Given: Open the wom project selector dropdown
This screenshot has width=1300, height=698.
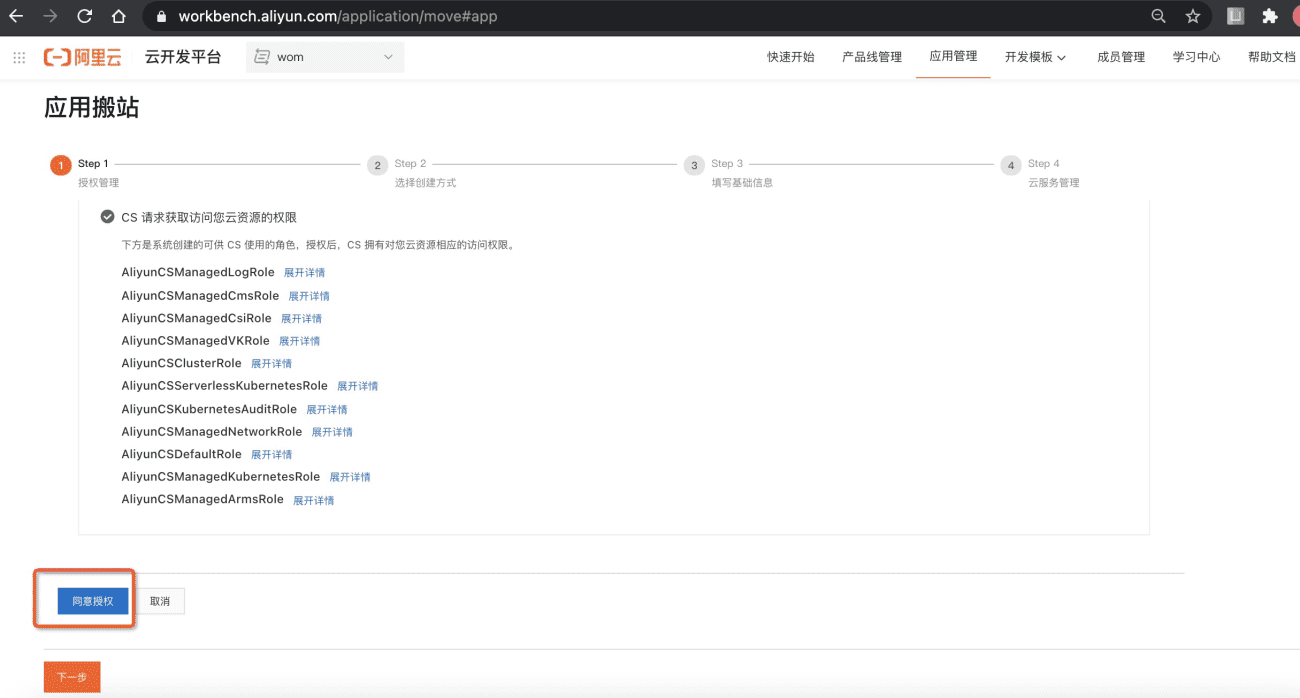Looking at the screenshot, I should pyautogui.click(x=324, y=57).
